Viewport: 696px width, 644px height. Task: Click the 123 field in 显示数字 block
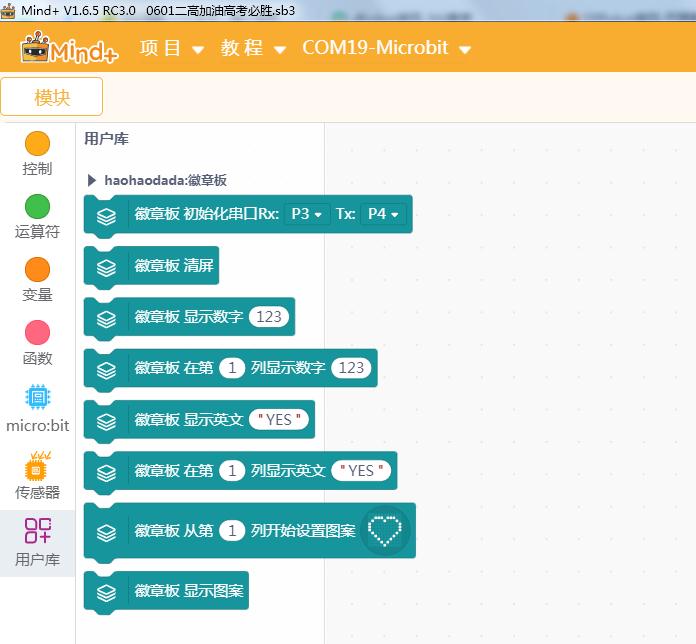(x=269, y=316)
